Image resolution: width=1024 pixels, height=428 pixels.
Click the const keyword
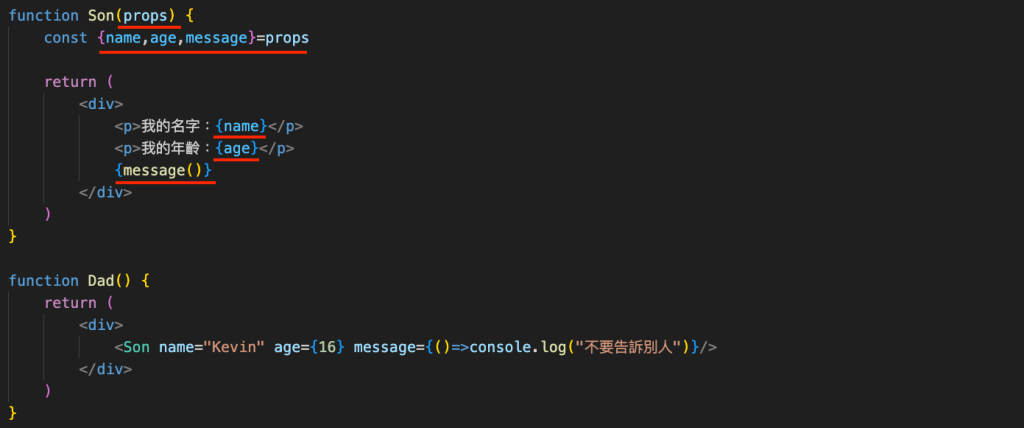(x=65, y=38)
